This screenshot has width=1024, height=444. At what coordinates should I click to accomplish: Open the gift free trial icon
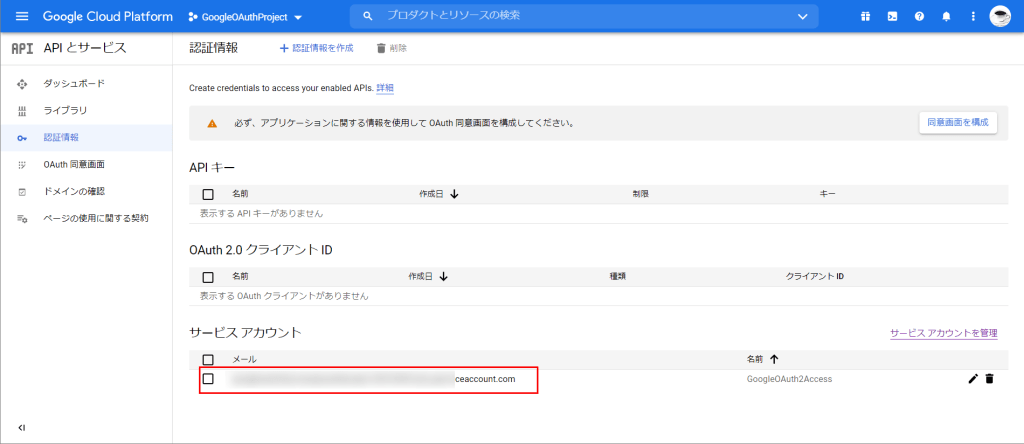coord(865,16)
